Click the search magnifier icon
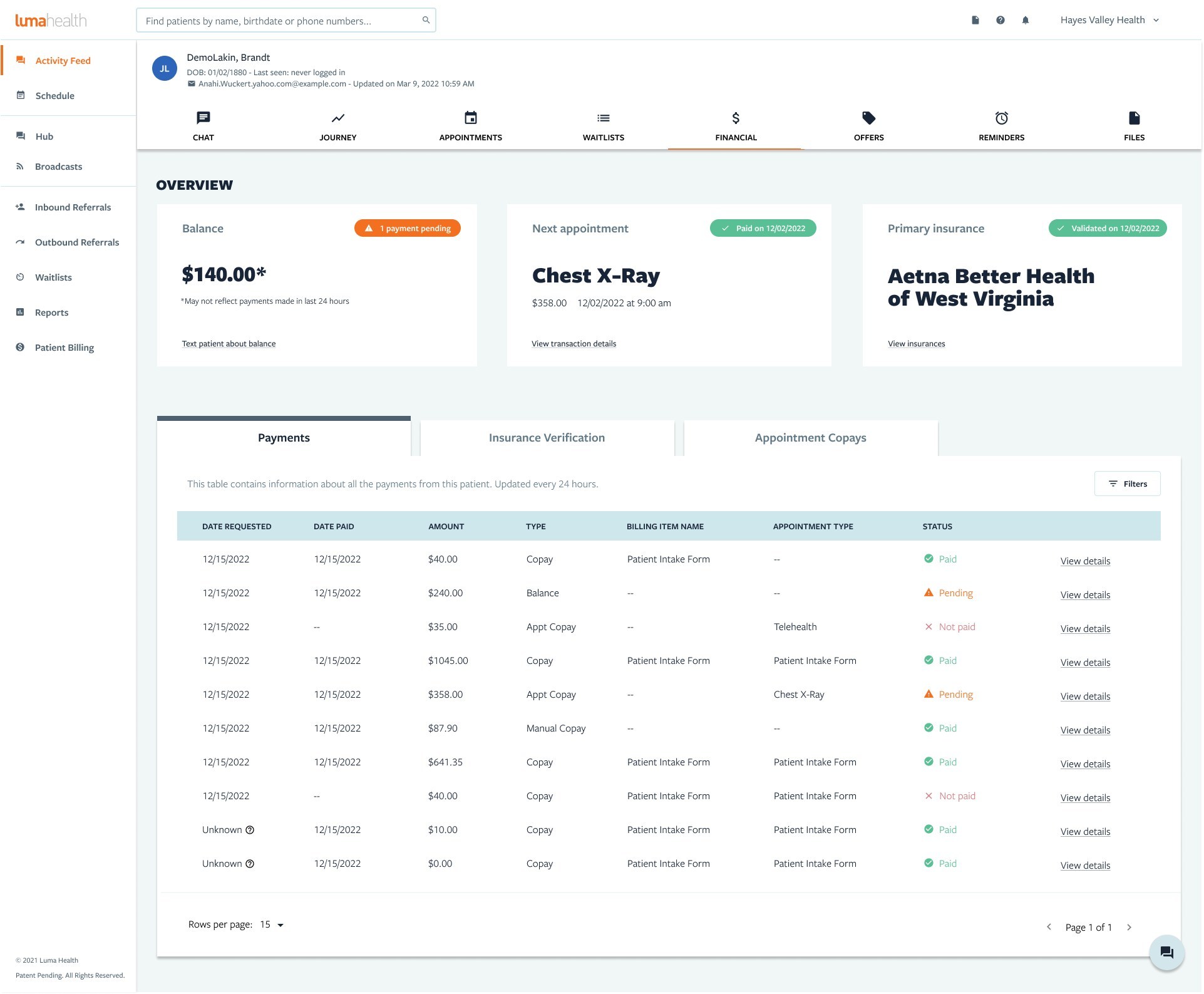Screen dimensions: 1204x994 tap(426, 20)
